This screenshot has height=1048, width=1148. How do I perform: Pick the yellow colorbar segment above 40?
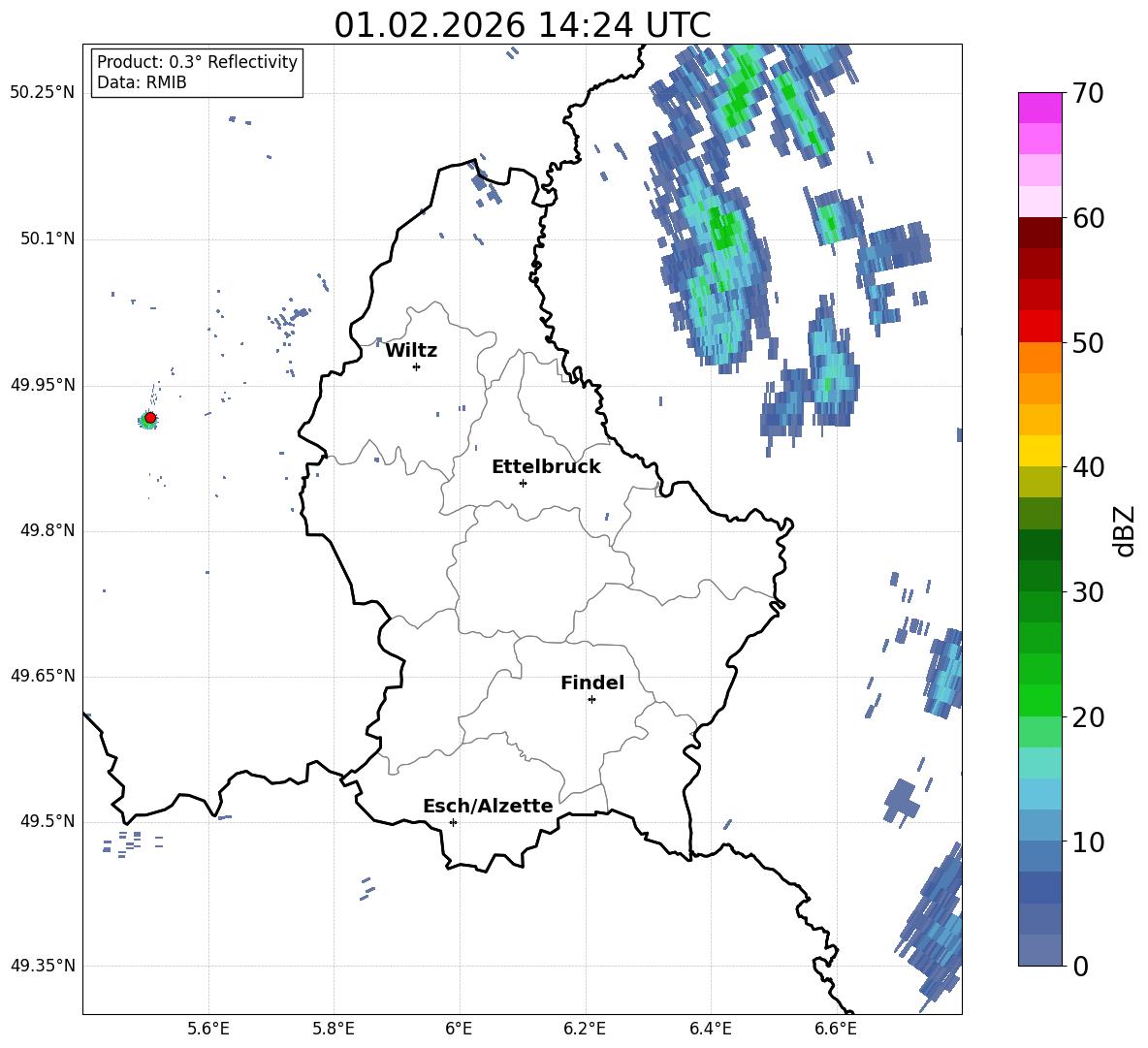coord(1040,451)
